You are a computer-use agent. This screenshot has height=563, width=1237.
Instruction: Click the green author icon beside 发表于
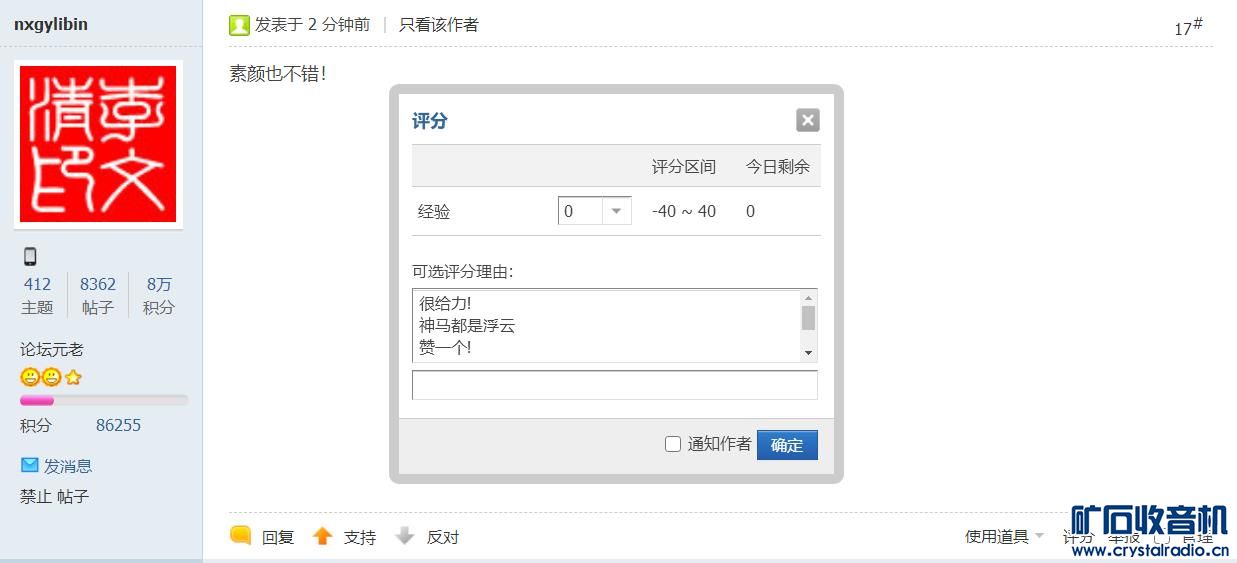(x=239, y=25)
